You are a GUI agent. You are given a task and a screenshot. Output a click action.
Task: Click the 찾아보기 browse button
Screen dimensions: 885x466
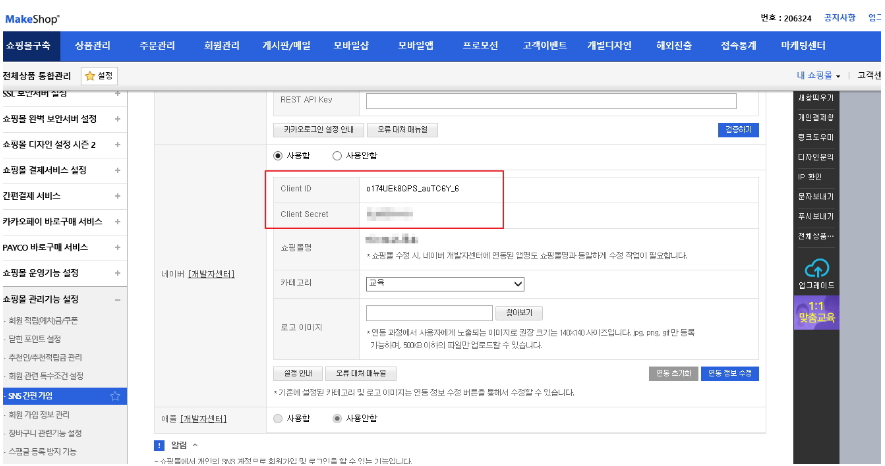[x=519, y=313]
